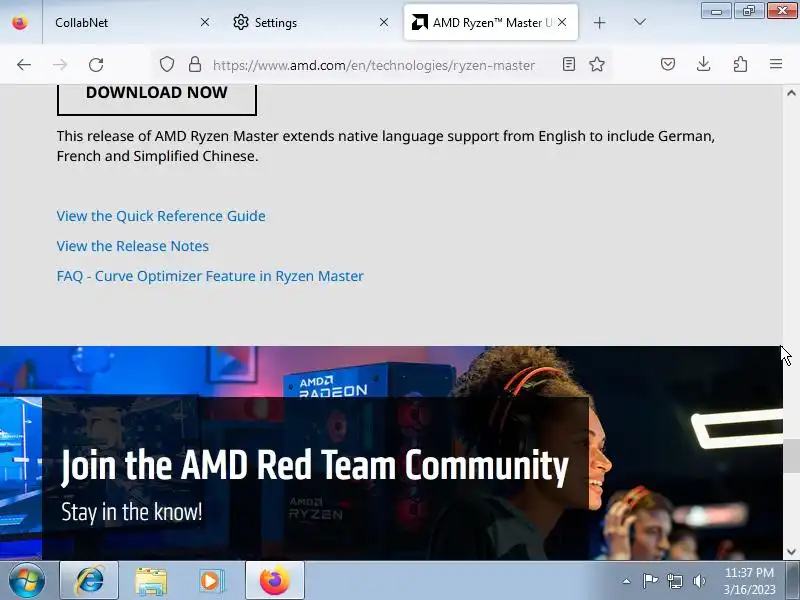Screen dimensions: 800x600
Task: Open a new browser tab
Action: [599, 22]
